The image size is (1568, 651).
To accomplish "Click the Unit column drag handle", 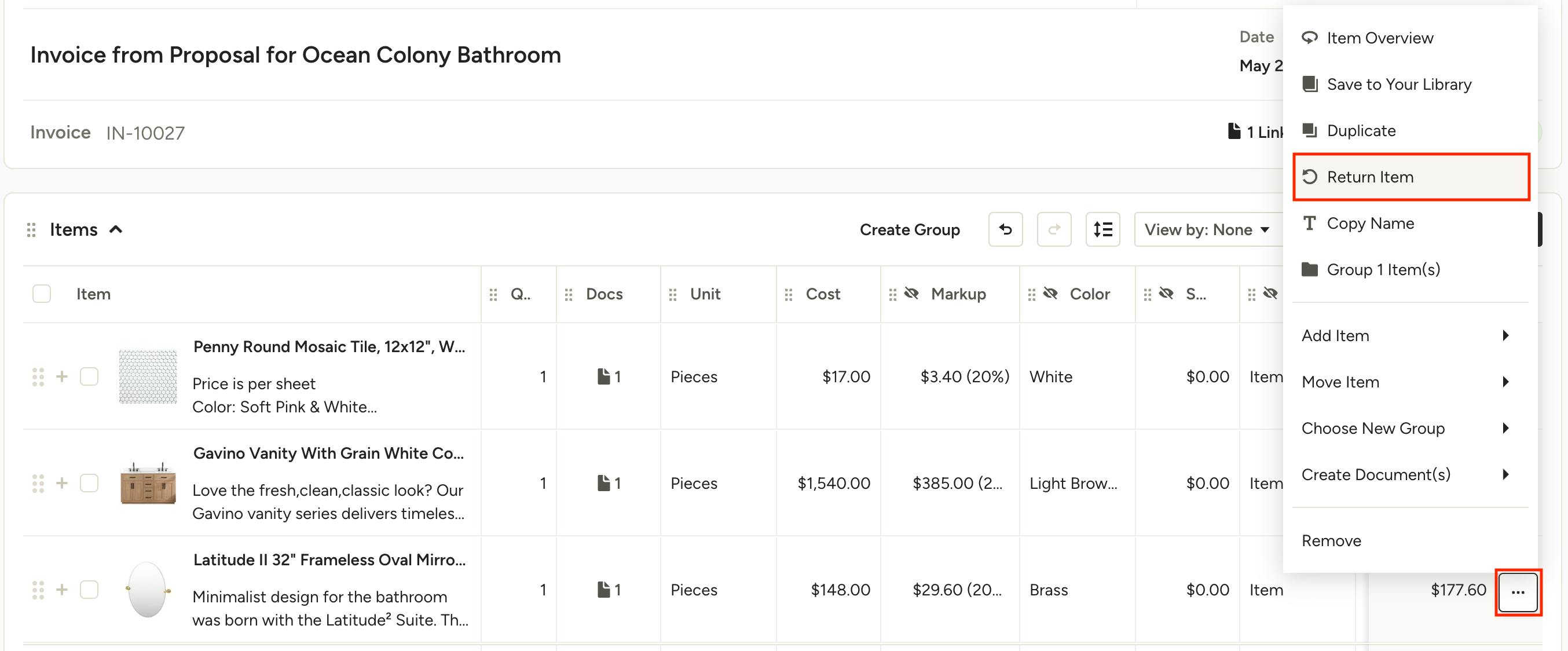I will (673, 295).
